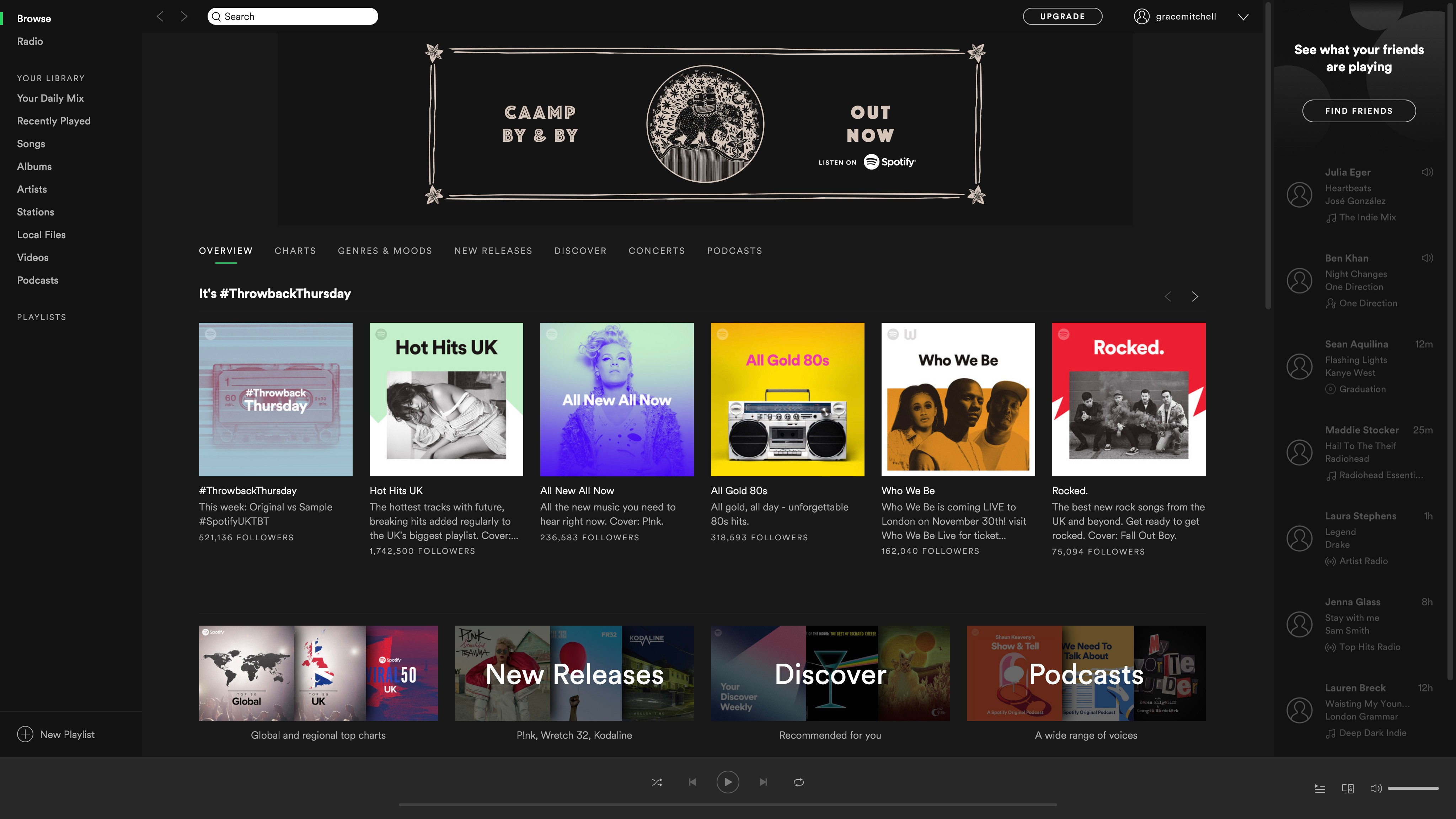Screen dimensions: 1456x819
Task: Open the All Gold 80s playlist cover
Action: click(787, 400)
